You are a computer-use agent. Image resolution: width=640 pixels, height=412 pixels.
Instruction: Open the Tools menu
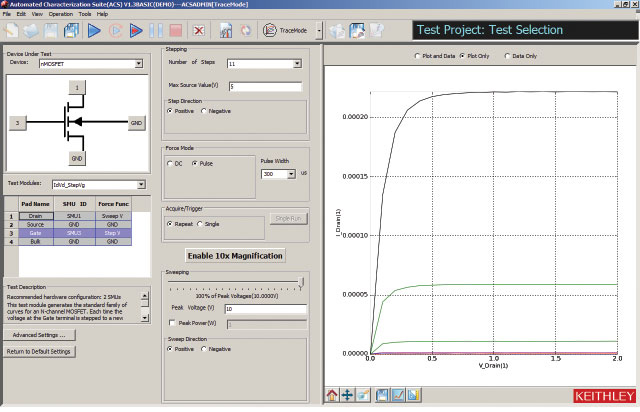[x=85, y=14]
